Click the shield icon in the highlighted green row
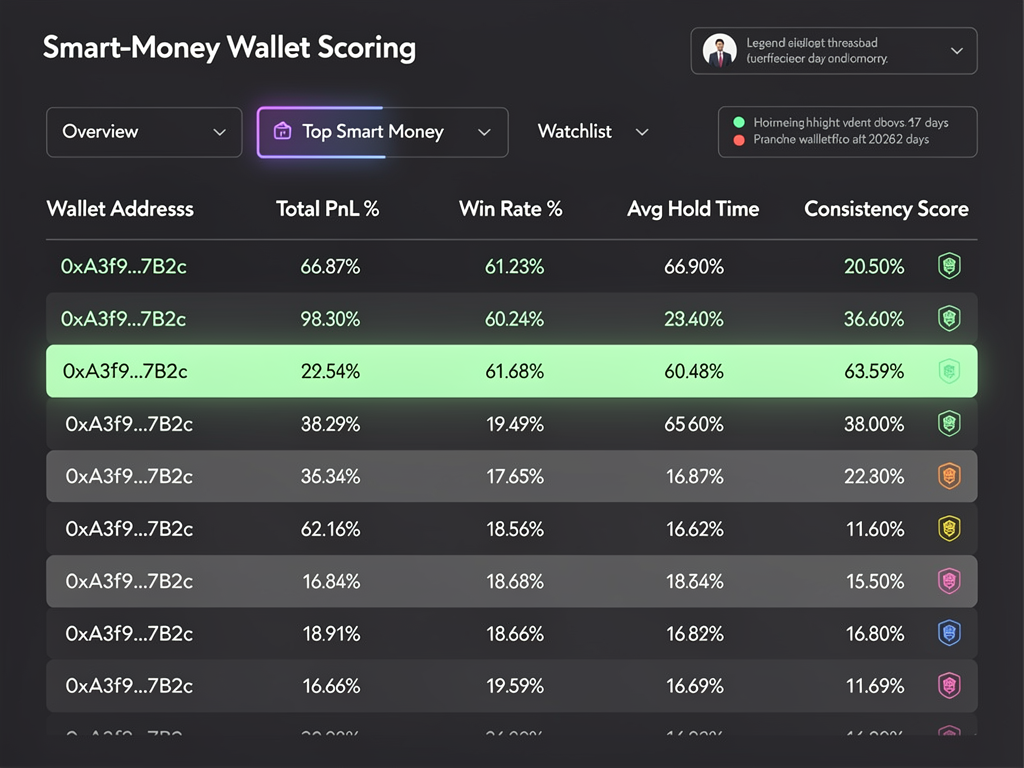Viewport: 1024px width, 768px height. [x=949, y=371]
